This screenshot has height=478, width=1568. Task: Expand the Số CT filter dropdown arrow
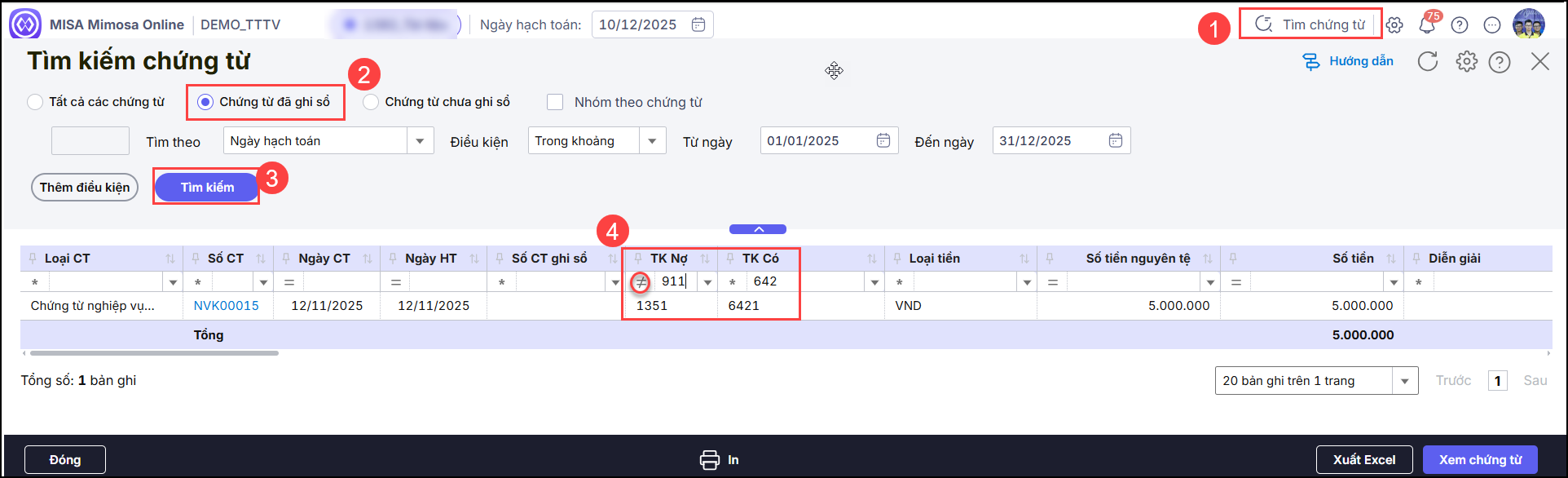pos(263,282)
